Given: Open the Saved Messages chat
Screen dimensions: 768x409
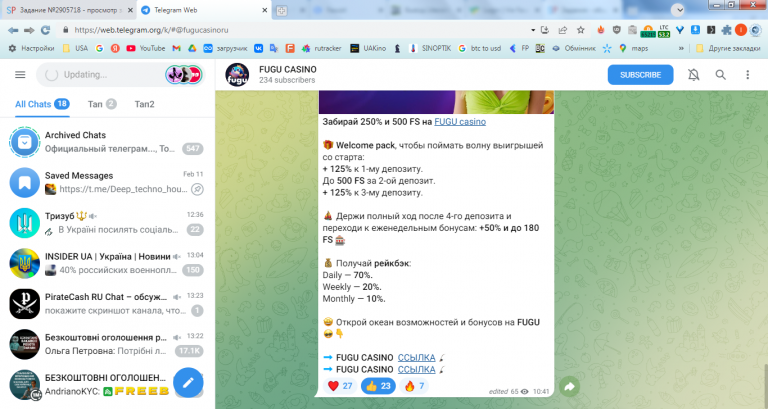Looking at the screenshot, I should pyautogui.click(x=107, y=182).
